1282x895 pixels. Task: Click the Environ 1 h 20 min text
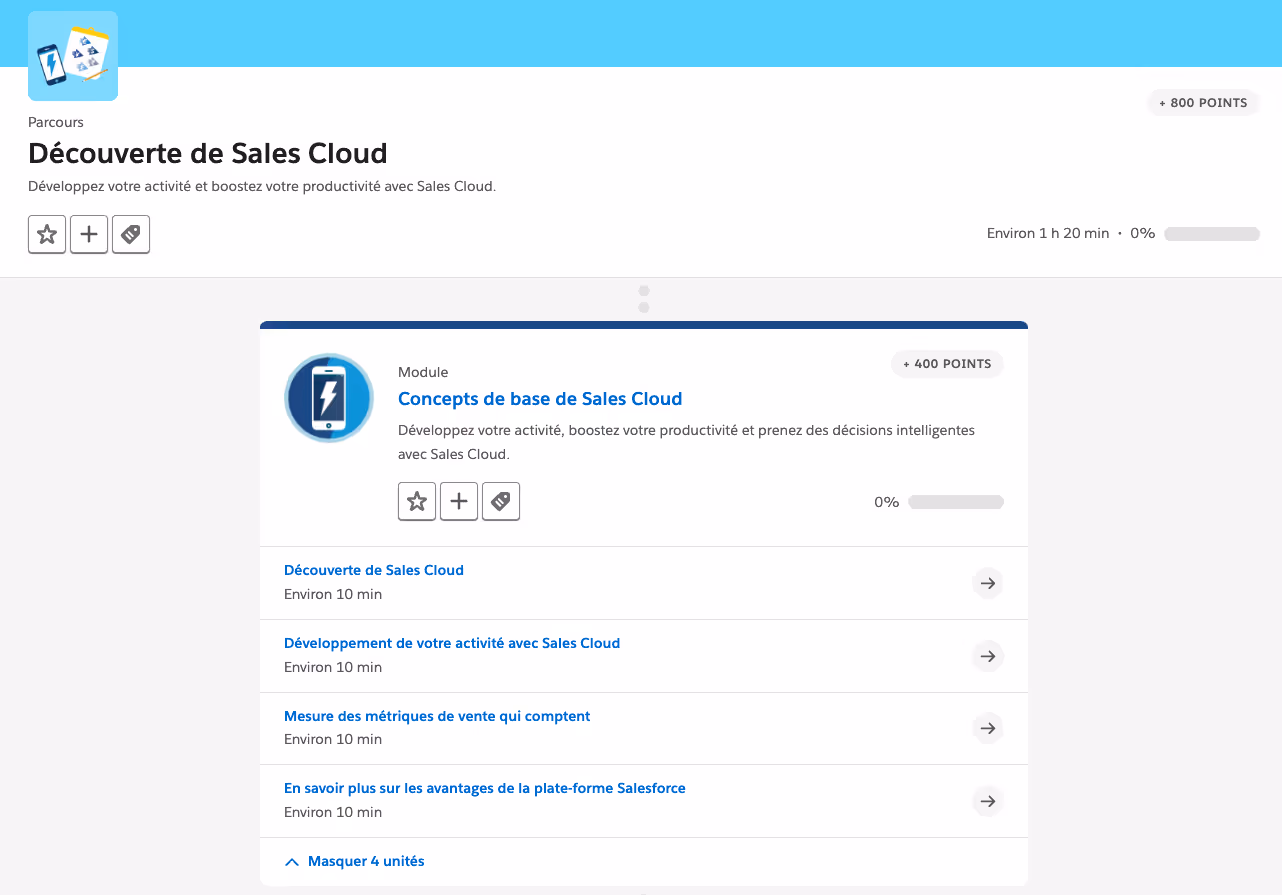pos(1048,233)
